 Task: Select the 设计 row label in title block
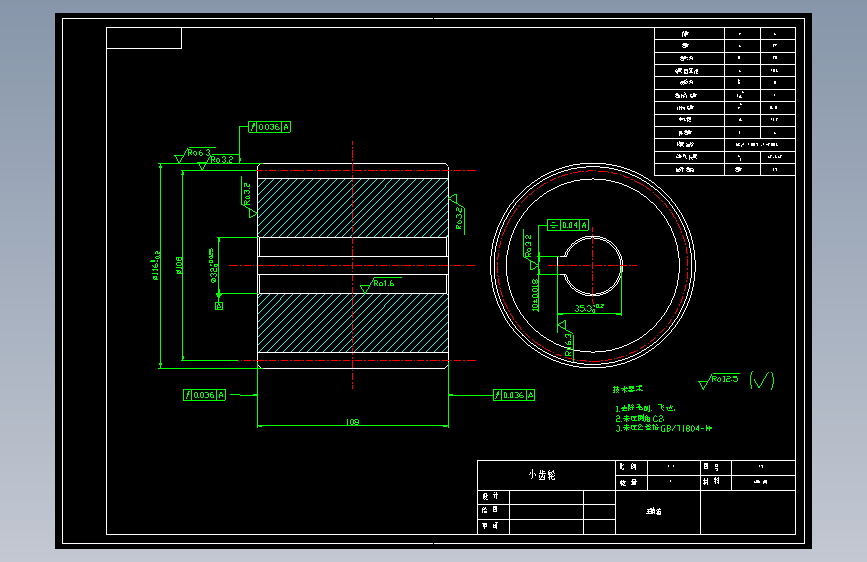coord(493,497)
